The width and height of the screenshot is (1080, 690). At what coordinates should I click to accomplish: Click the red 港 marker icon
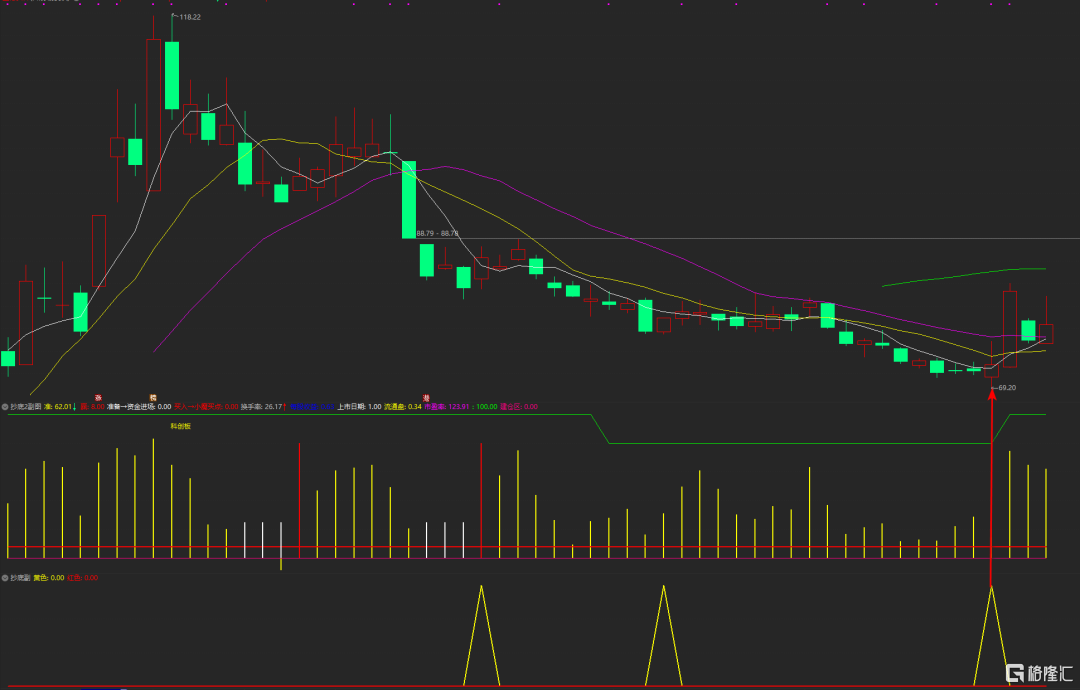426,398
